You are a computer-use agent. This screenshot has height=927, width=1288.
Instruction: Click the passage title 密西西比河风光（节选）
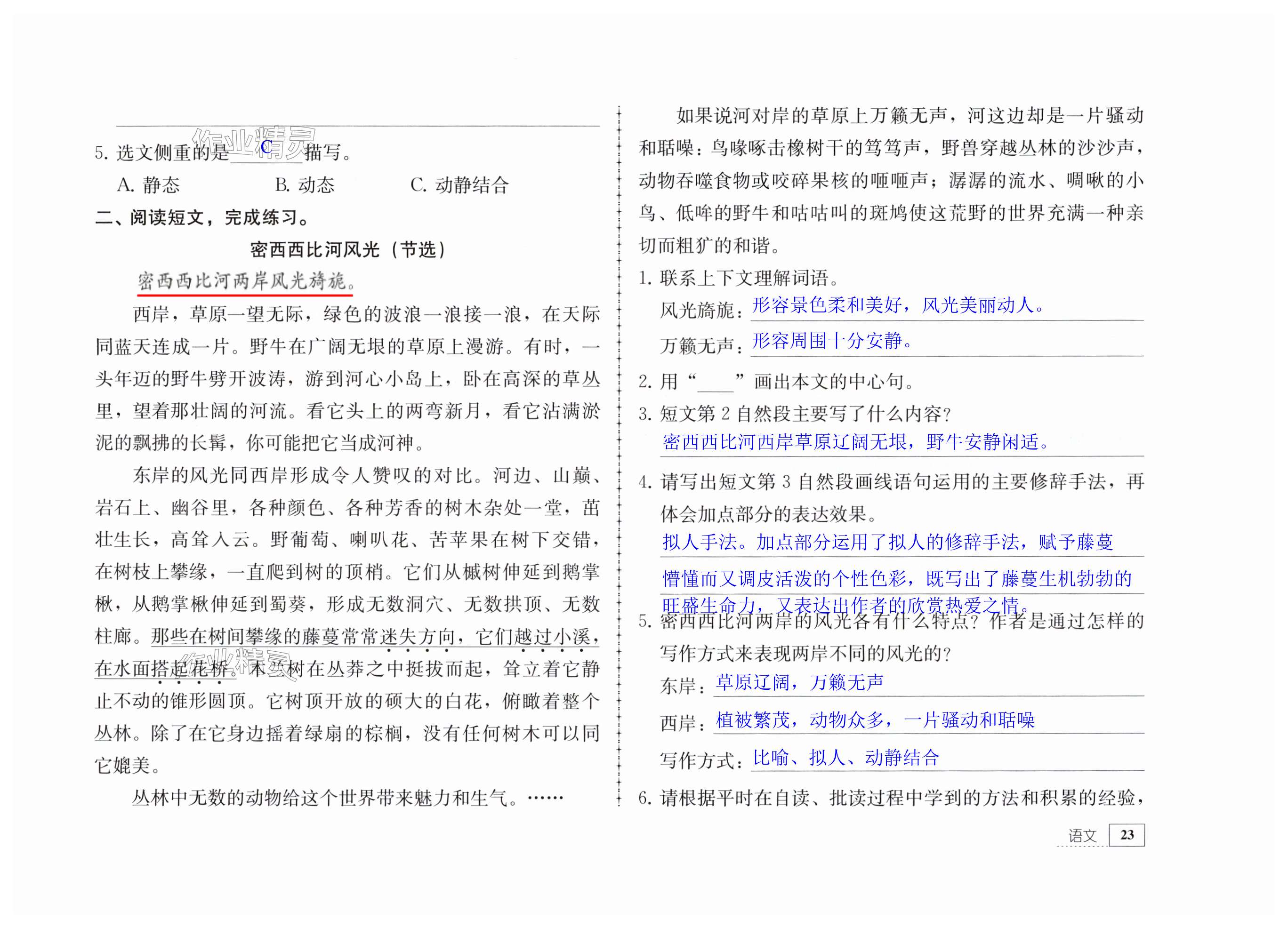347,249
